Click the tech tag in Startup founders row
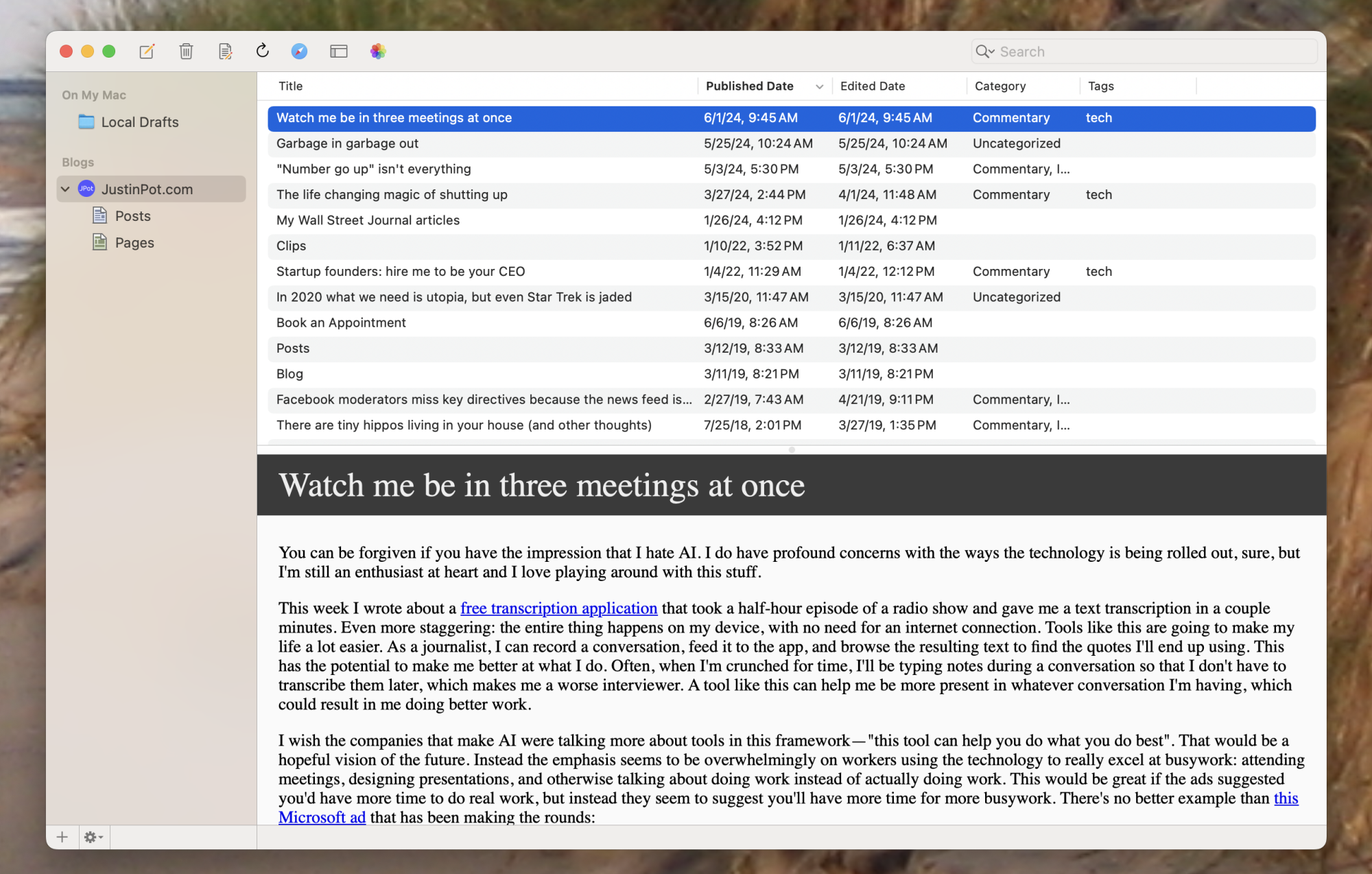 1099,272
